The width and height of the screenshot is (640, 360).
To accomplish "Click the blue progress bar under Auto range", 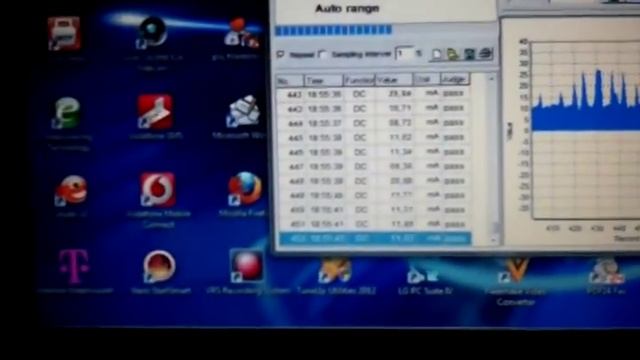I will [333, 30].
